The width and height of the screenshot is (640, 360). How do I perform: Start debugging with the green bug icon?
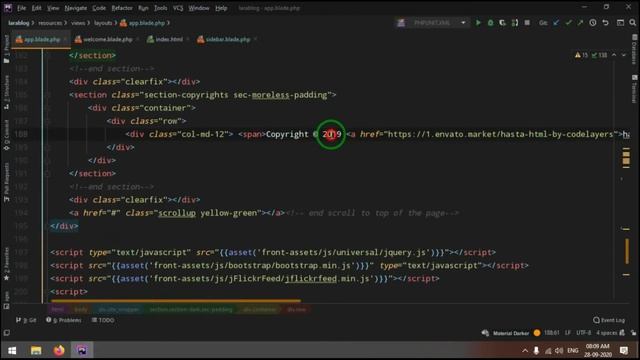tap(490, 23)
